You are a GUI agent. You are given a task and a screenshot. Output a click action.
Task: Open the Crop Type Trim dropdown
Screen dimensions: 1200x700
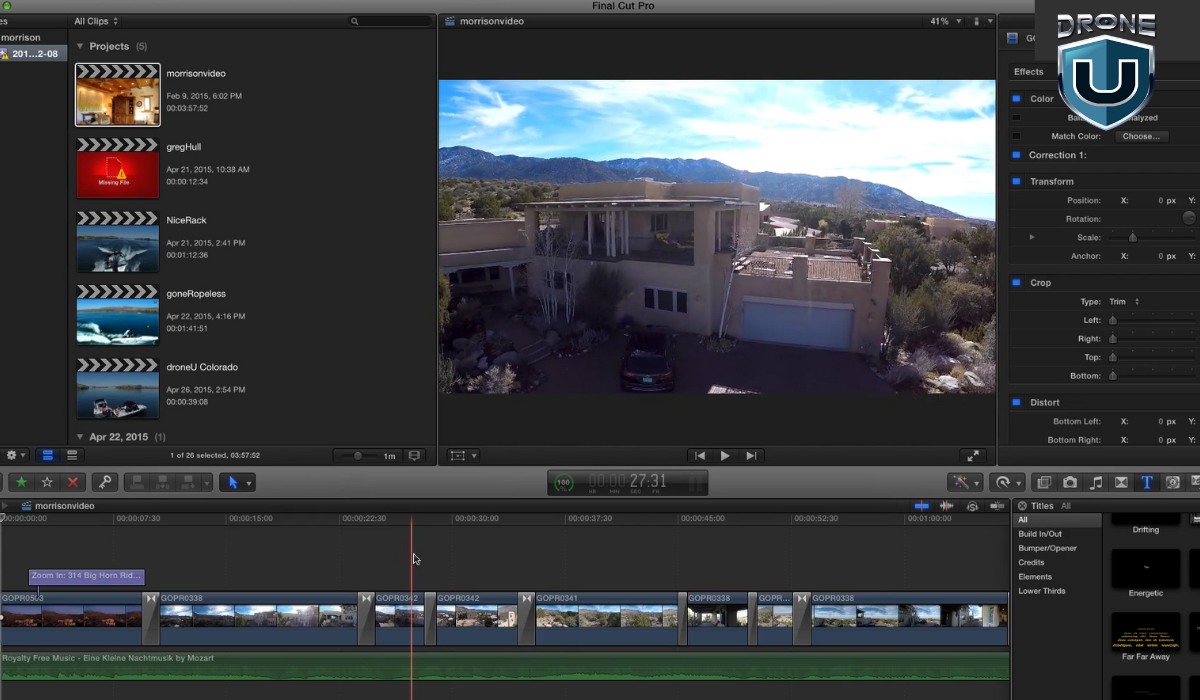(1124, 301)
